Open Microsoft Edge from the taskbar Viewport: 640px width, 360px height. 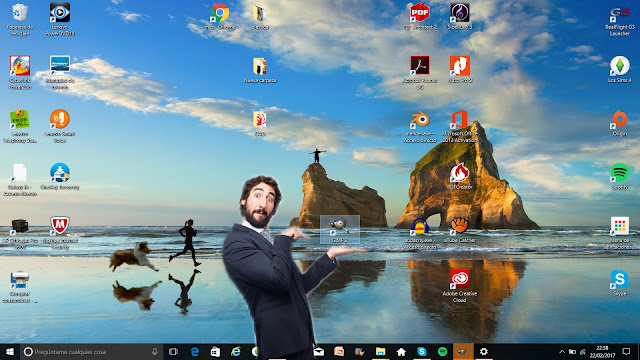coord(195,351)
